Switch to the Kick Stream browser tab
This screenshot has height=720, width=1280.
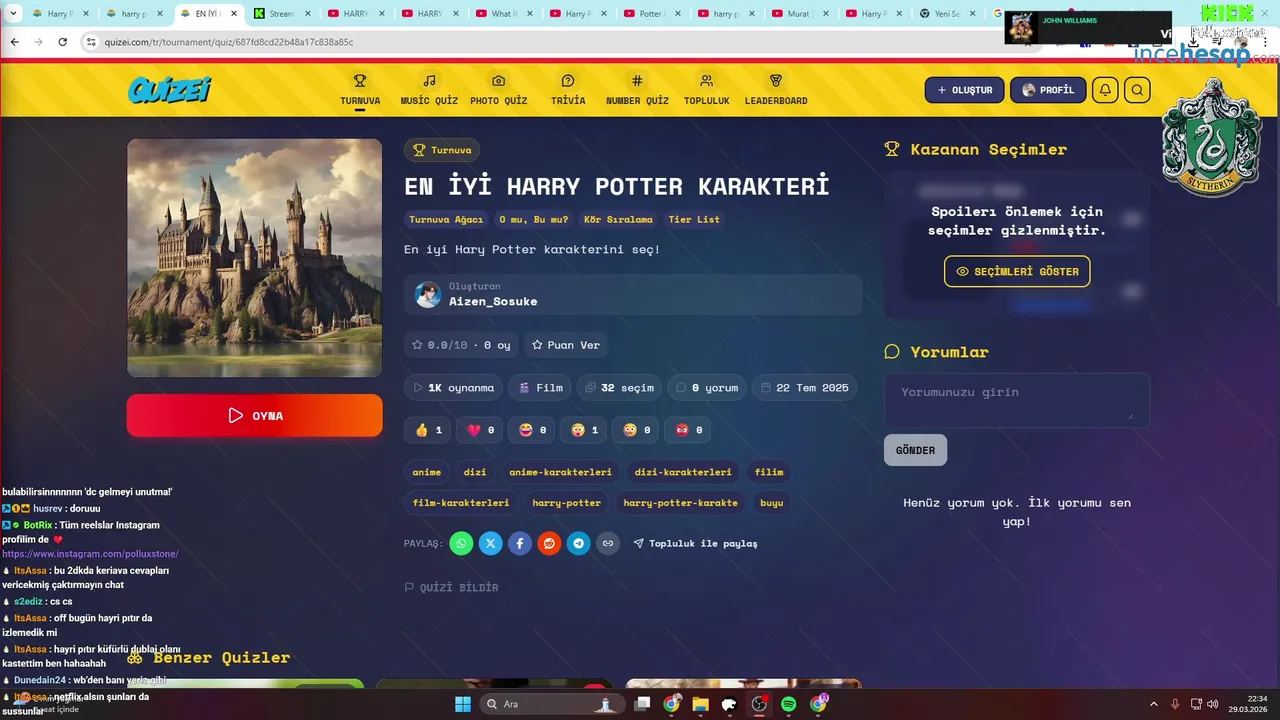coord(284,14)
